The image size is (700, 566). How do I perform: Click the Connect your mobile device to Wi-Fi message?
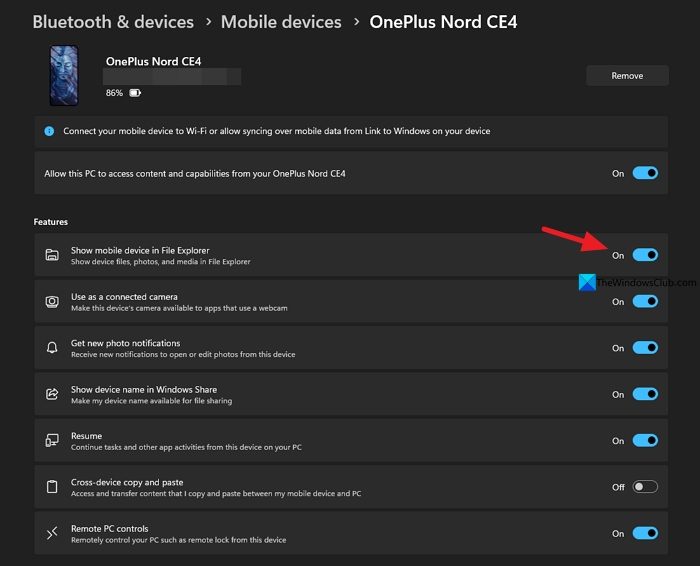[x=277, y=131]
